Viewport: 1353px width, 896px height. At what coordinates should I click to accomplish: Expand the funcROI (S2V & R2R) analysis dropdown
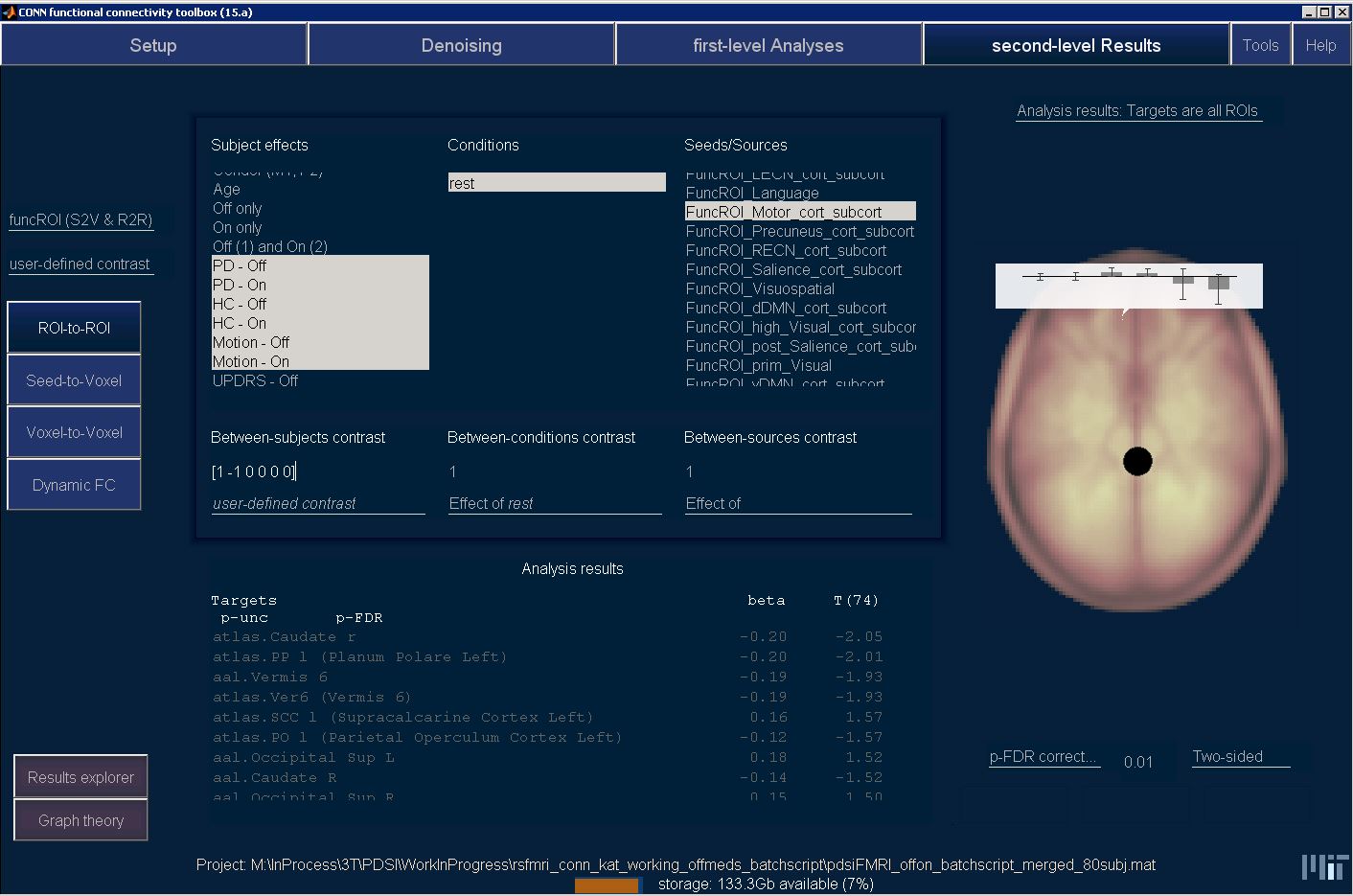pyautogui.click(x=80, y=219)
